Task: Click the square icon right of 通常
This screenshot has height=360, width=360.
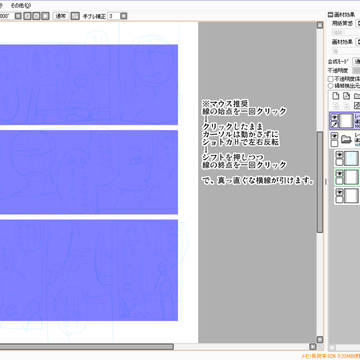Action: point(76,16)
